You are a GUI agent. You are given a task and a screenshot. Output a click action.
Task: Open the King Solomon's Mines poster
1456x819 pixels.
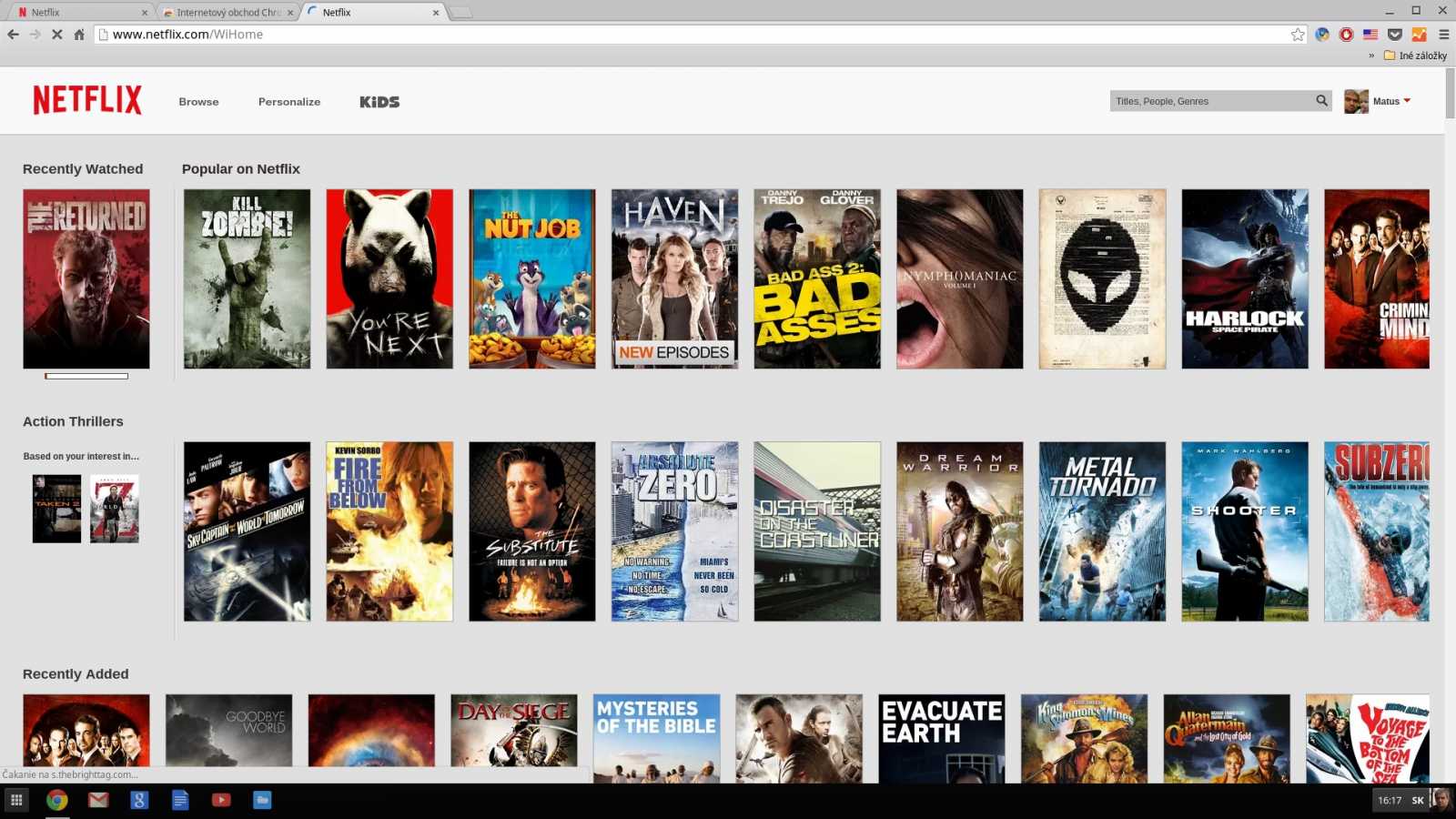click(x=1084, y=738)
